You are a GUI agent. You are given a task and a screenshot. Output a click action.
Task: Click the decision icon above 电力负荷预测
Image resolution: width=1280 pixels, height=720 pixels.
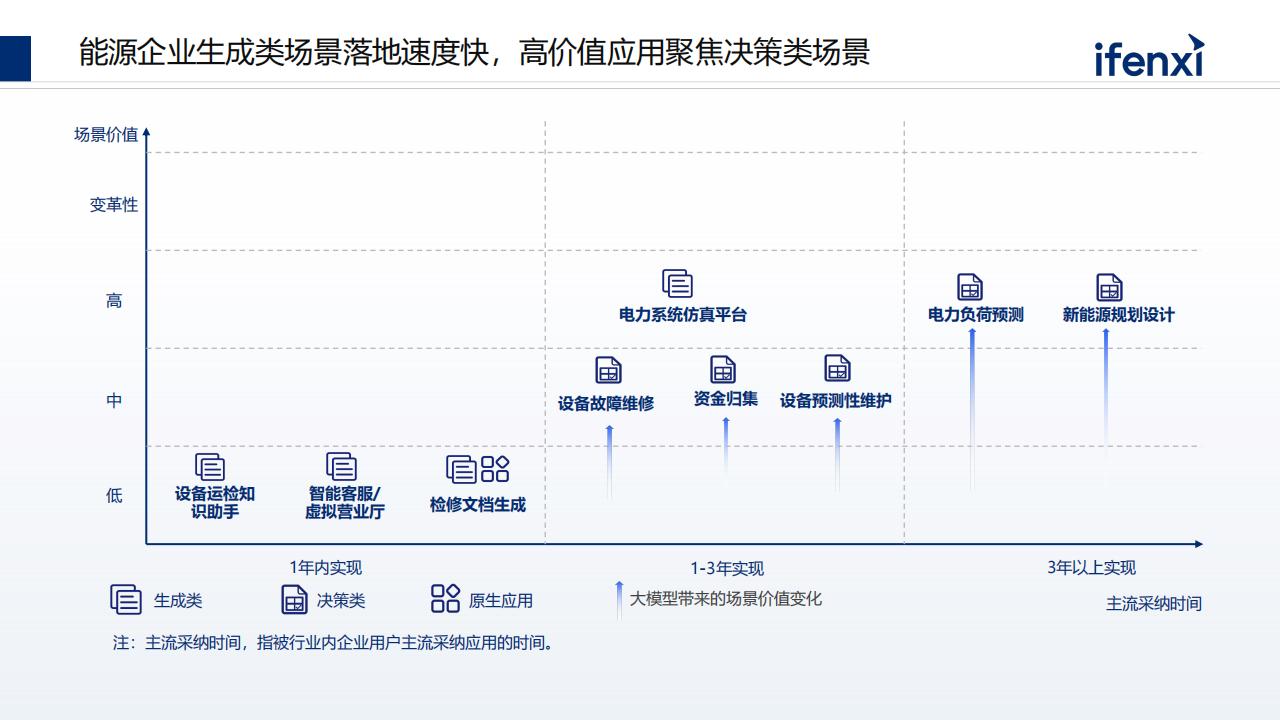[970, 287]
